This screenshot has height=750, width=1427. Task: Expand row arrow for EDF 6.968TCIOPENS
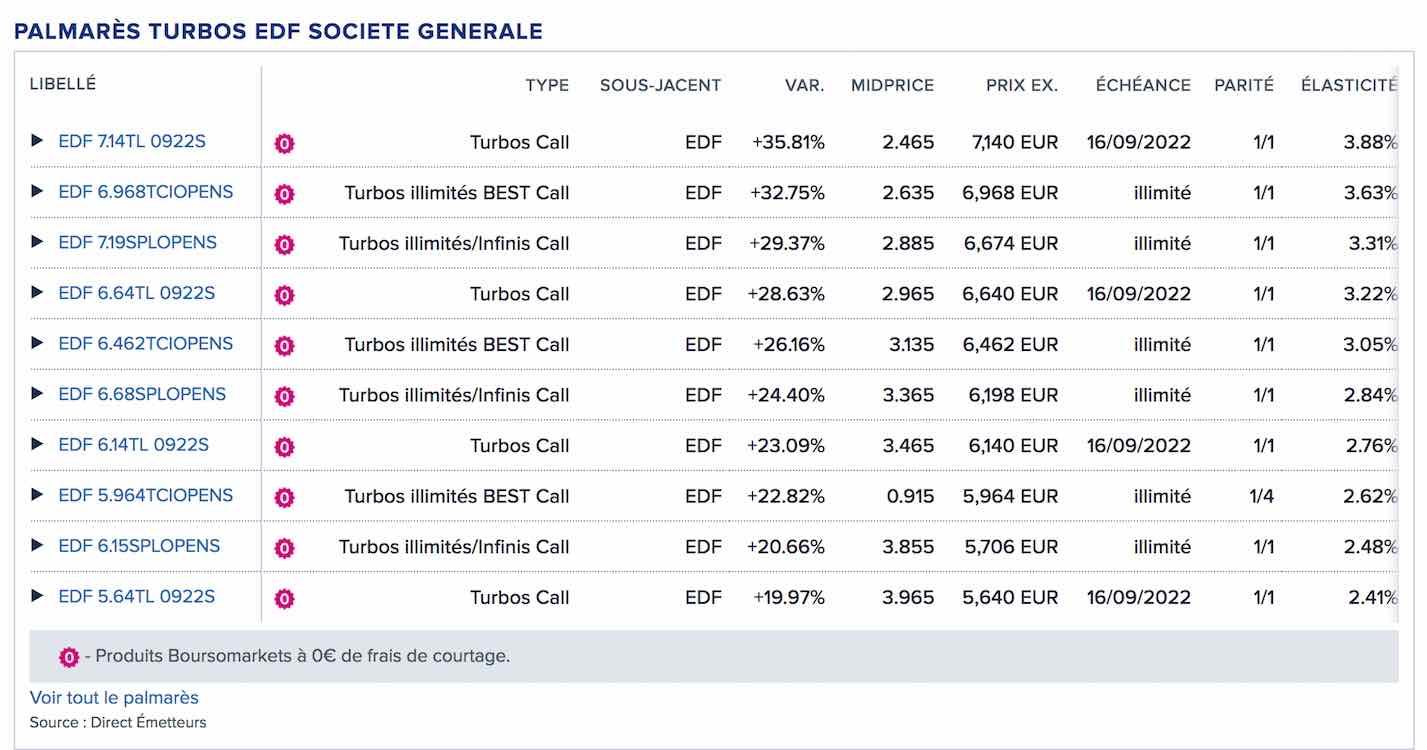(x=37, y=191)
